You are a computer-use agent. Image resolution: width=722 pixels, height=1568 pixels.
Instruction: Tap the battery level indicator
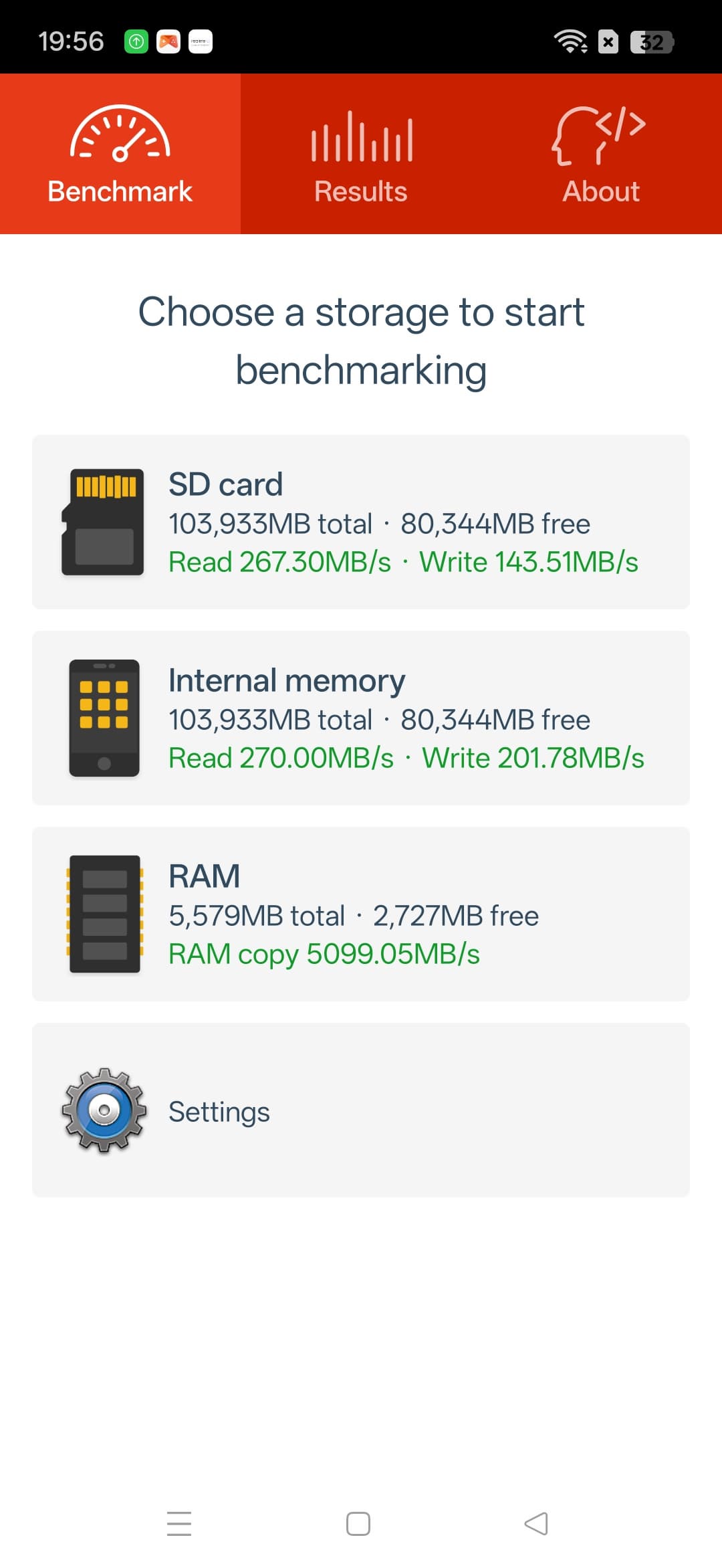coord(652,42)
